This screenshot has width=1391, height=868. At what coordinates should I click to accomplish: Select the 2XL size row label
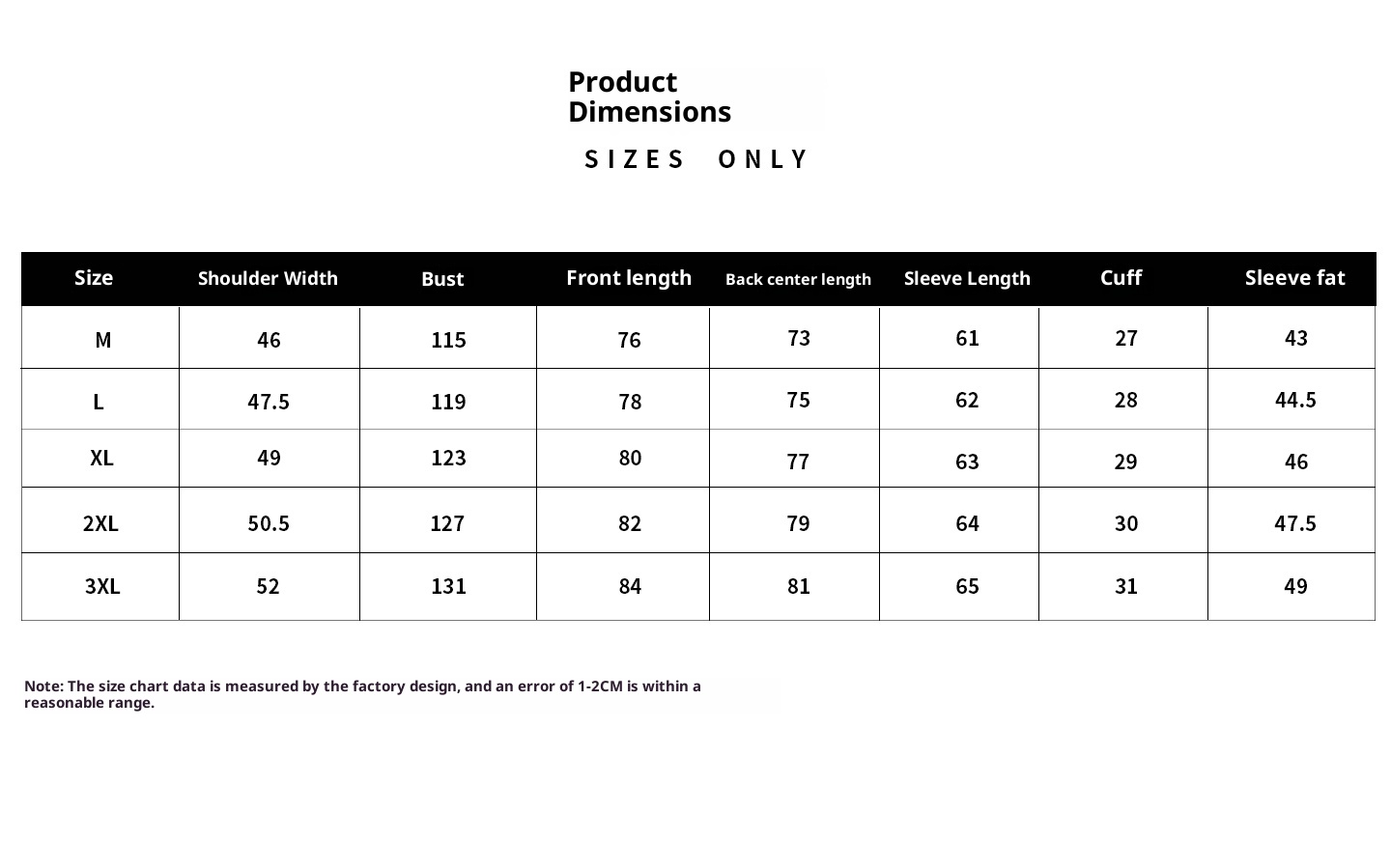point(100,523)
